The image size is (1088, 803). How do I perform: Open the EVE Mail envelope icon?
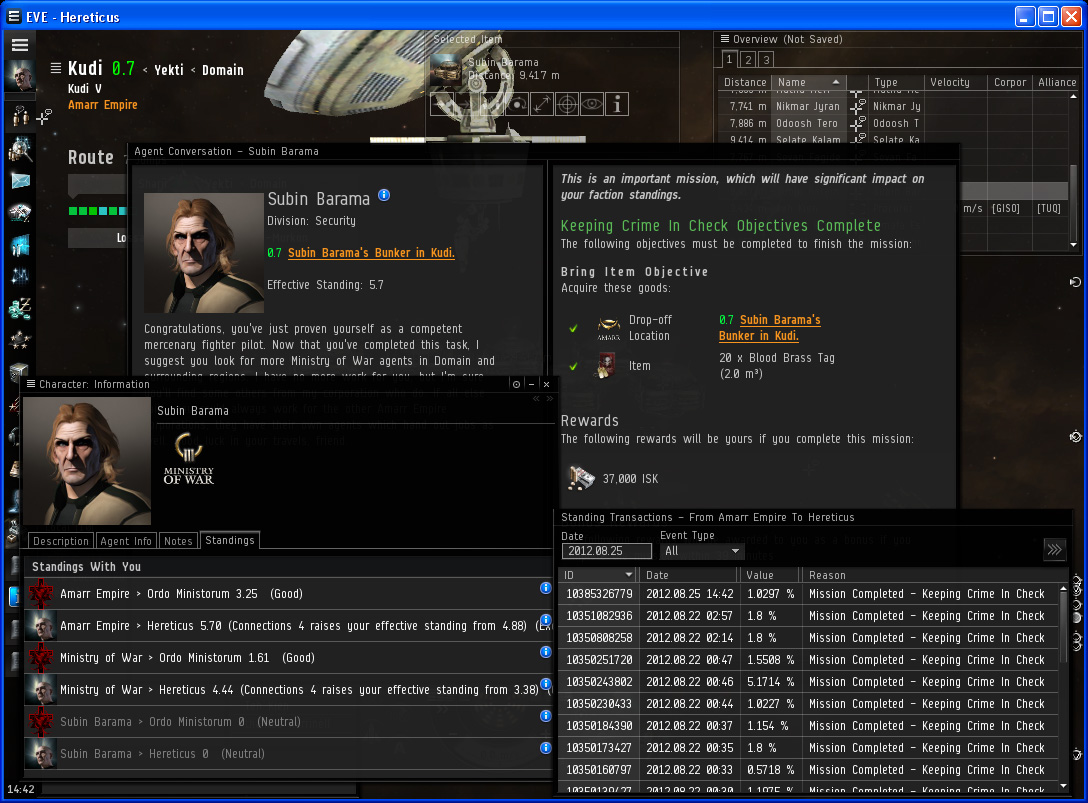(x=20, y=181)
